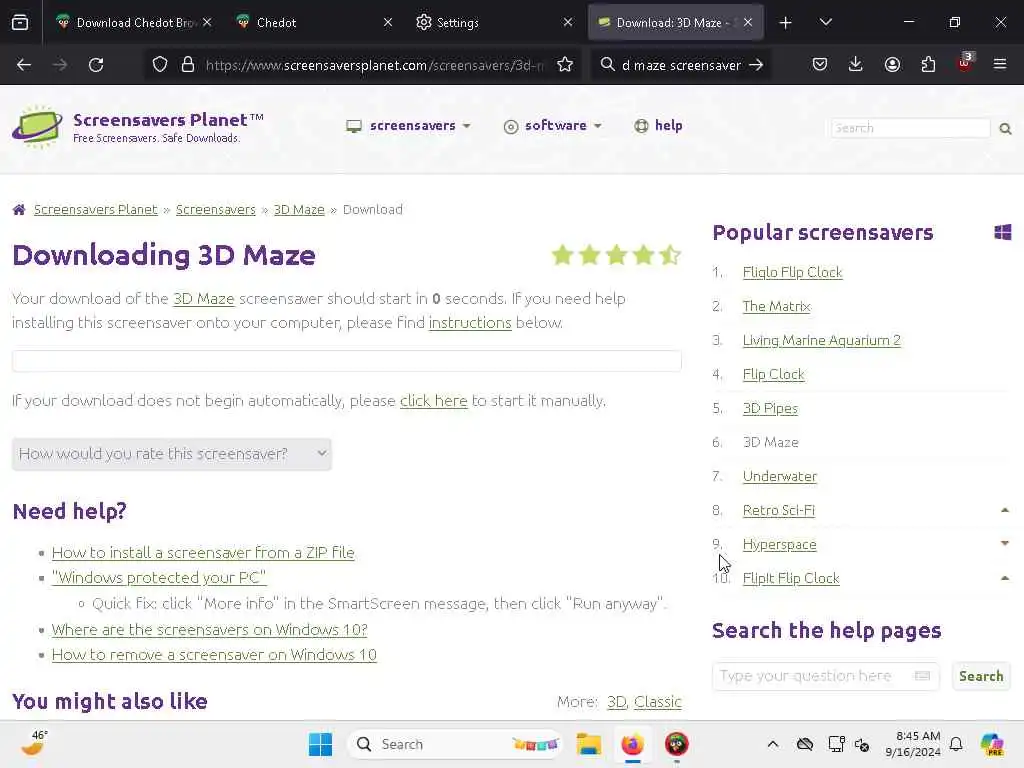This screenshot has height=768, width=1024.
Task: Click the site search magnifier icon
Action: point(1006,129)
